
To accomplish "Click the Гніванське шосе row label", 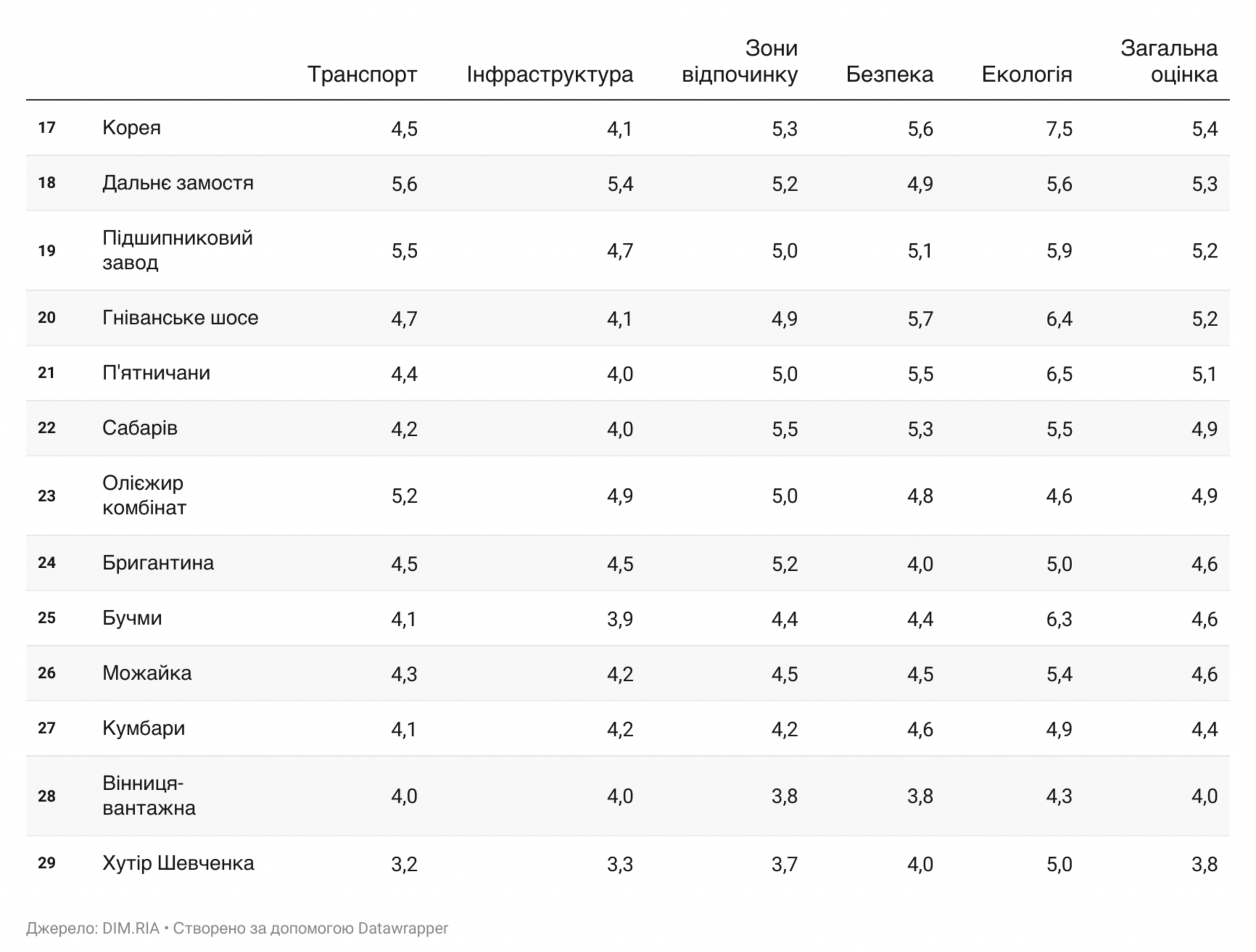I will pyautogui.click(x=180, y=318).
